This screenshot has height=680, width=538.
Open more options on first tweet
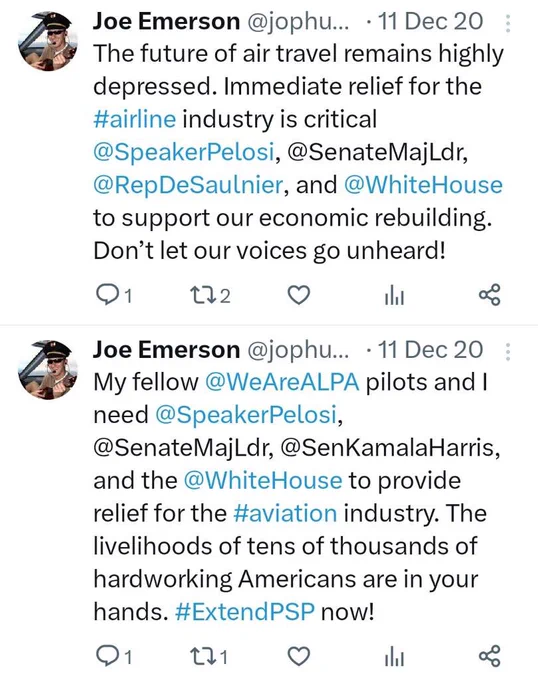[508, 23]
